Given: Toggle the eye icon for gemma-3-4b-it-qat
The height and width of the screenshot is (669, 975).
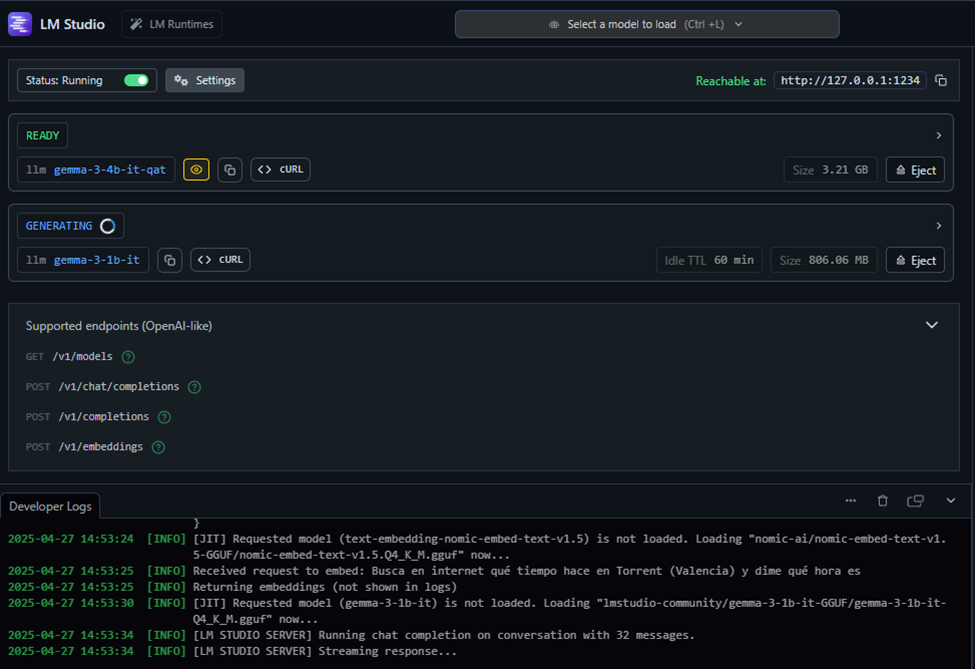Looking at the screenshot, I should click(x=196, y=170).
